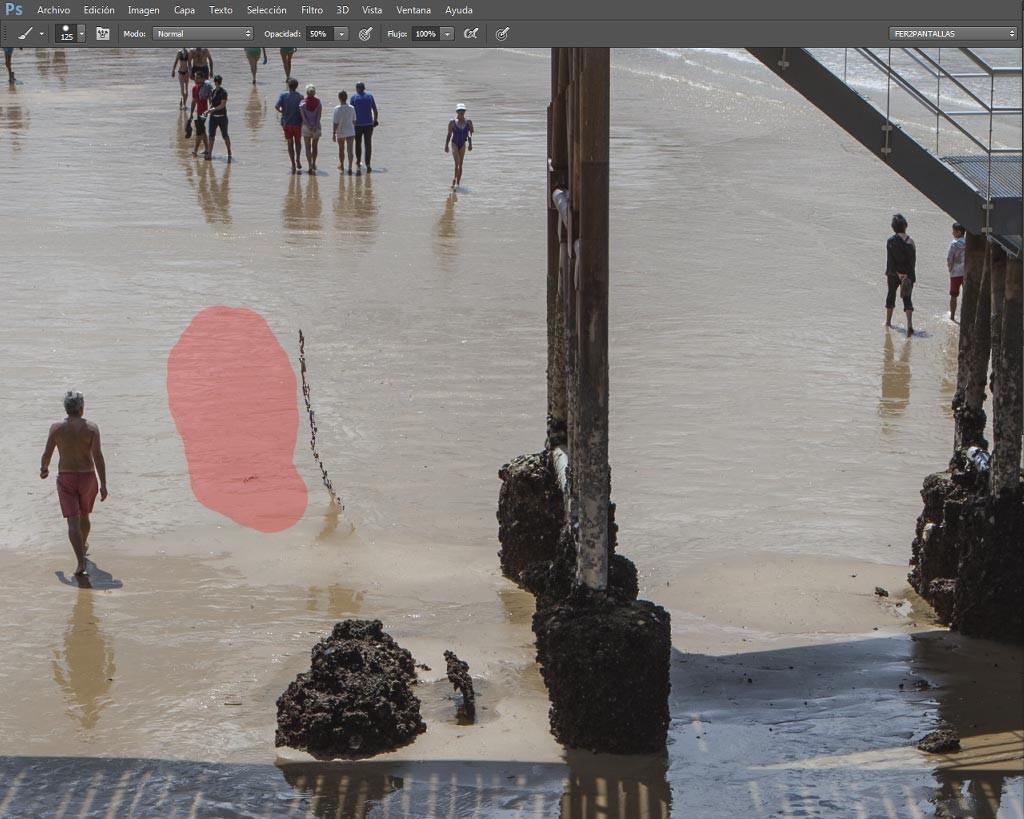Click the Photoshop Ps logo
This screenshot has width=1024, height=819.
pos(14,10)
